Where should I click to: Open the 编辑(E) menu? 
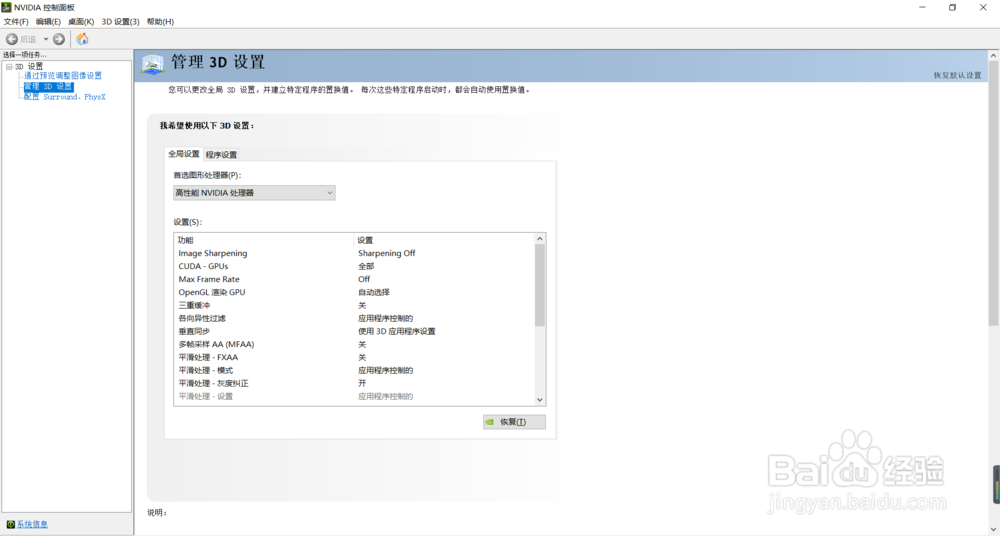click(48, 22)
